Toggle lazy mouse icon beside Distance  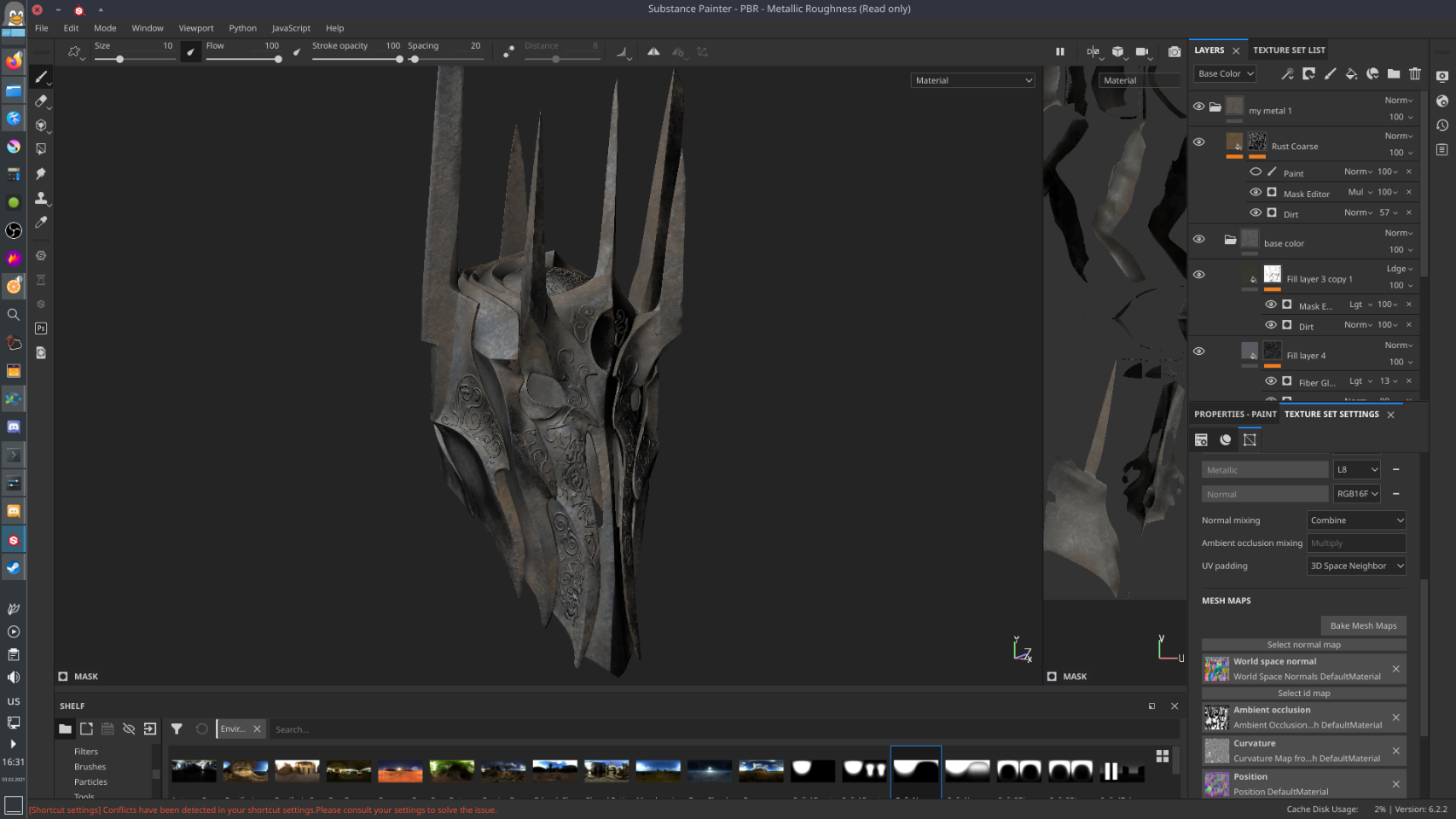(x=508, y=52)
